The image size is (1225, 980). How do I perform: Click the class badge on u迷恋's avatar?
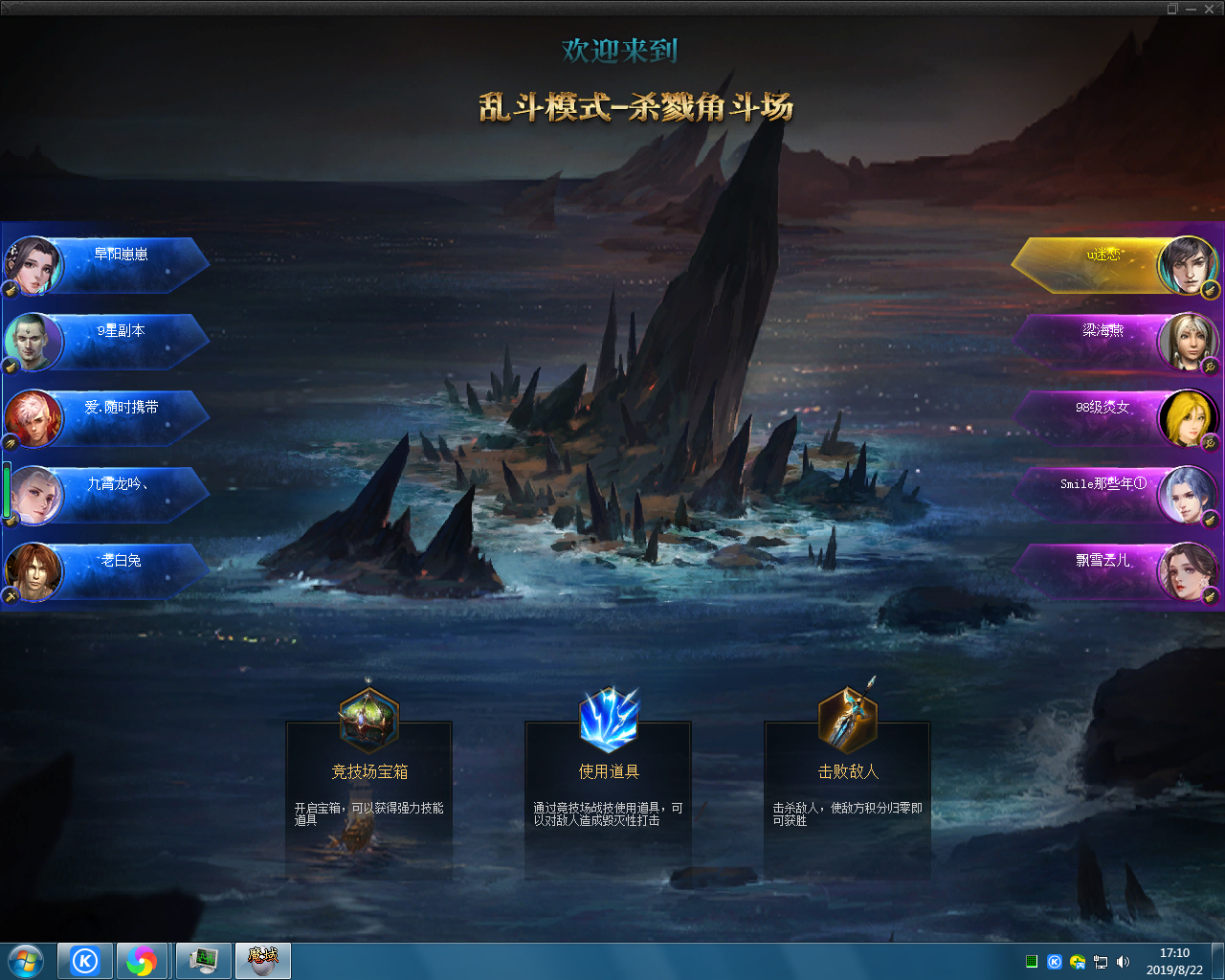1211,289
